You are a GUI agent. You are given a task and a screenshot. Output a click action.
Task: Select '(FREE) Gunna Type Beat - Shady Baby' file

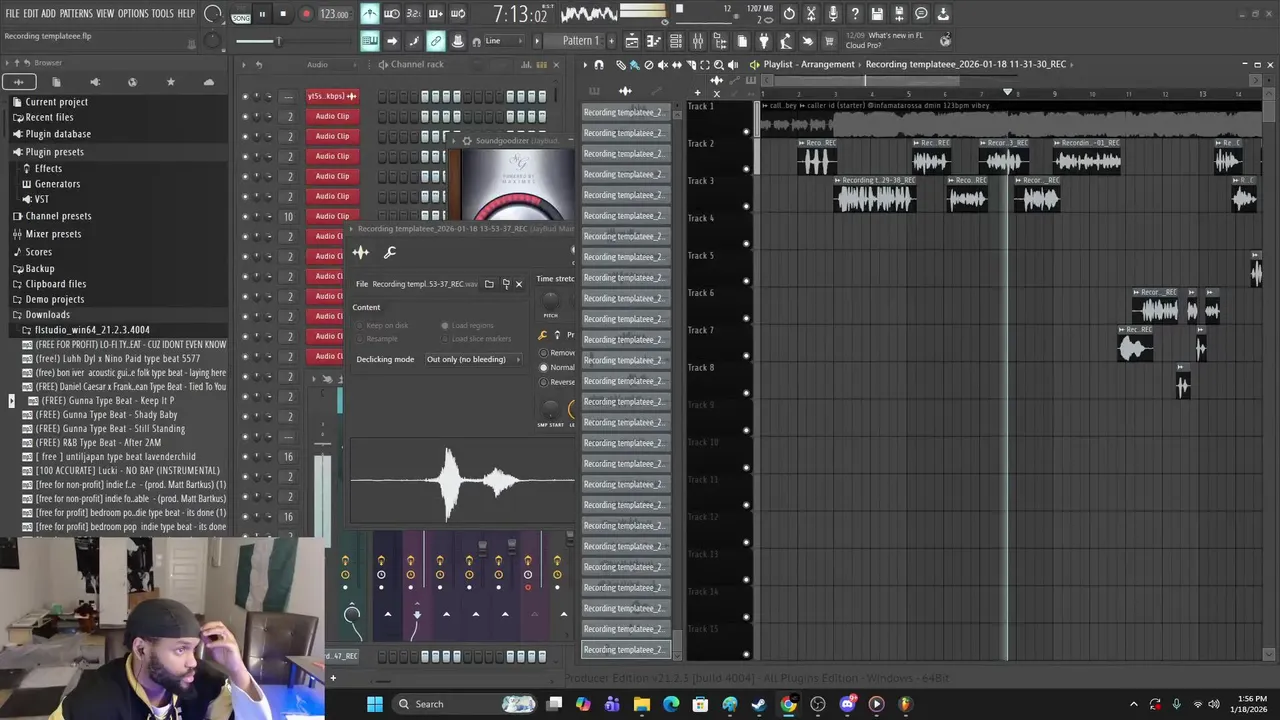coord(106,415)
